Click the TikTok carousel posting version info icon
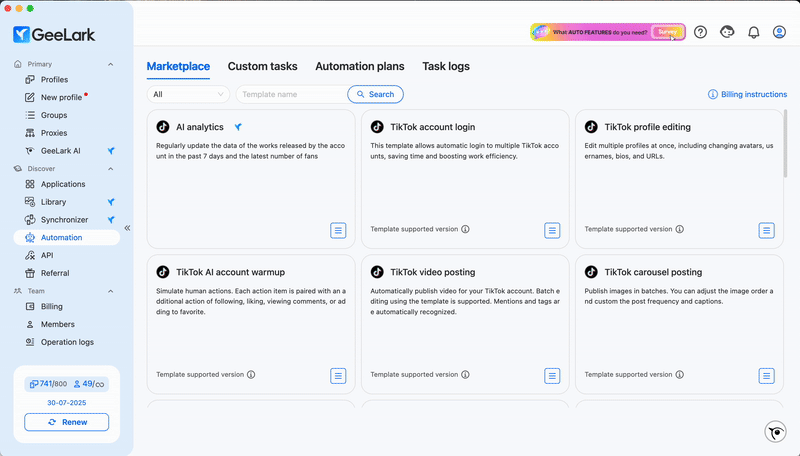 click(x=680, y=374)
